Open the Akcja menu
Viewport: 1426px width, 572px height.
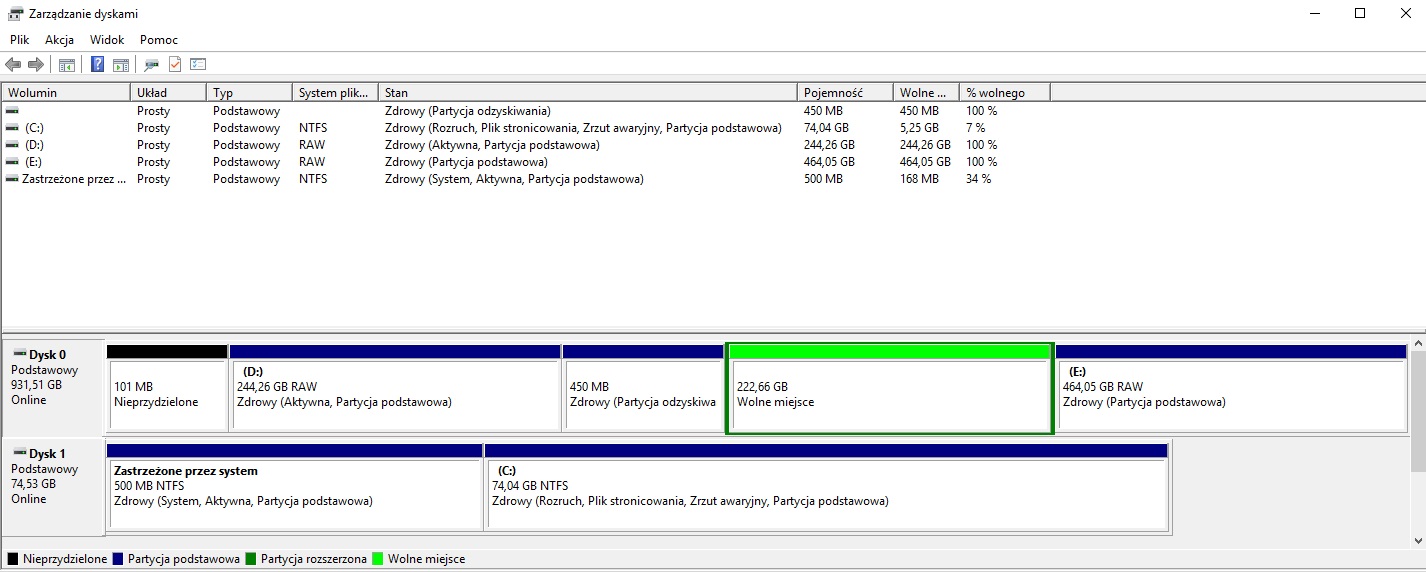click(60, 40)
